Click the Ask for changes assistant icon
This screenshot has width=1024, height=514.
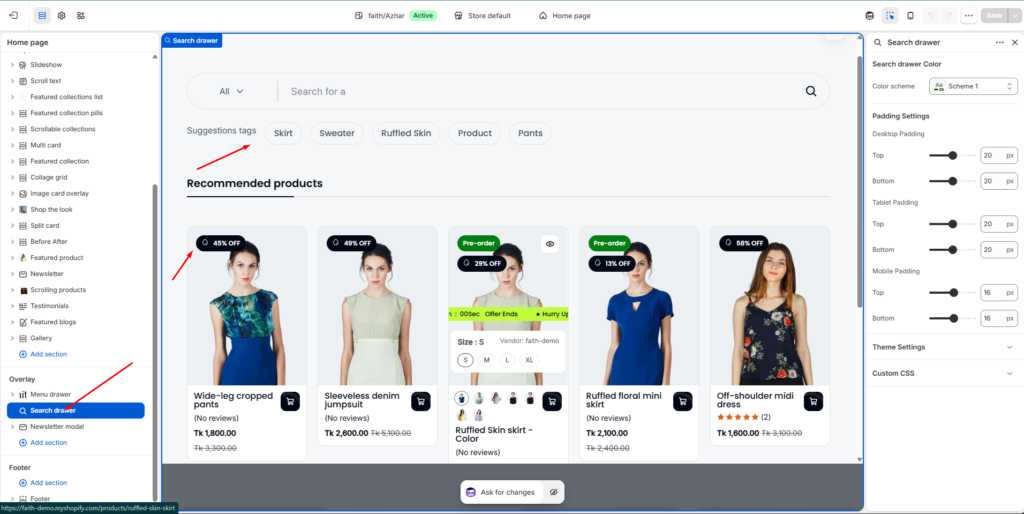[x=471, y=492]
